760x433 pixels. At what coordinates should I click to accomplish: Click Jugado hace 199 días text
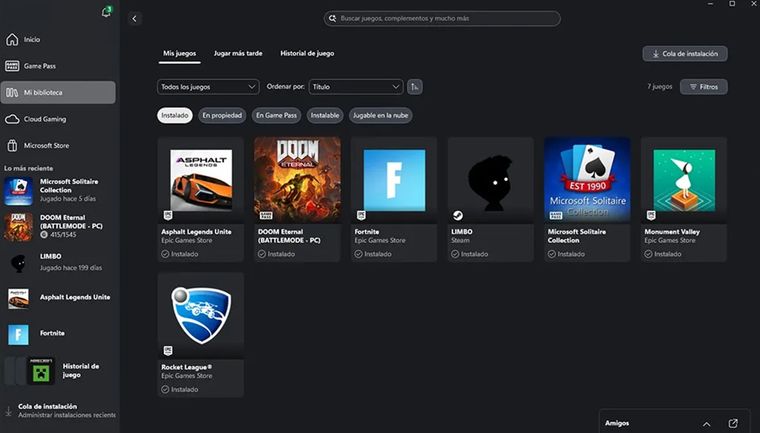pyautogui.click(x=71, y=268)
